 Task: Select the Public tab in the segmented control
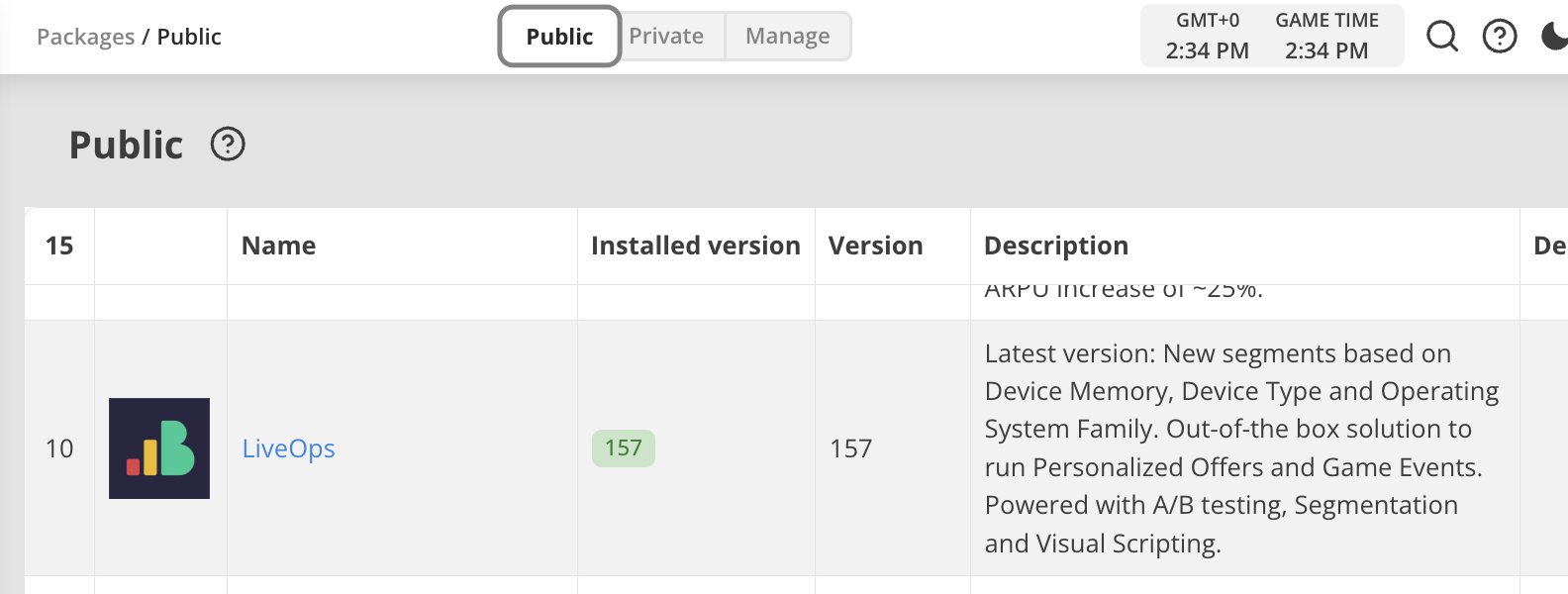pyautogui.click(x=559, y=36)
